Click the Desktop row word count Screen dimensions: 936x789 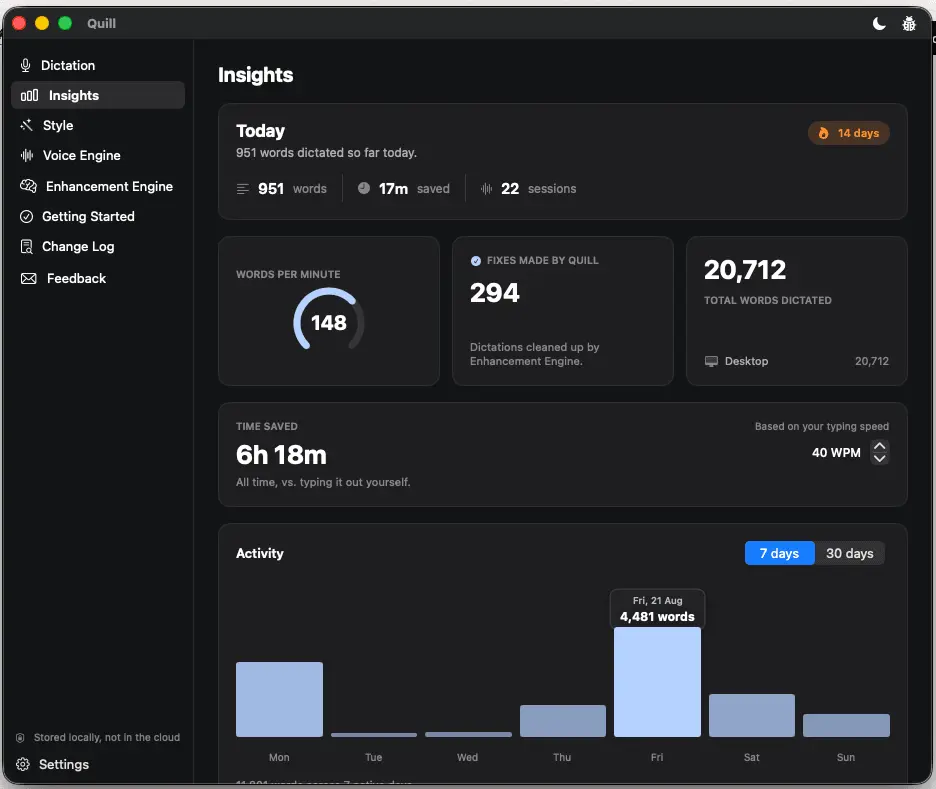(x=872, y=361)
